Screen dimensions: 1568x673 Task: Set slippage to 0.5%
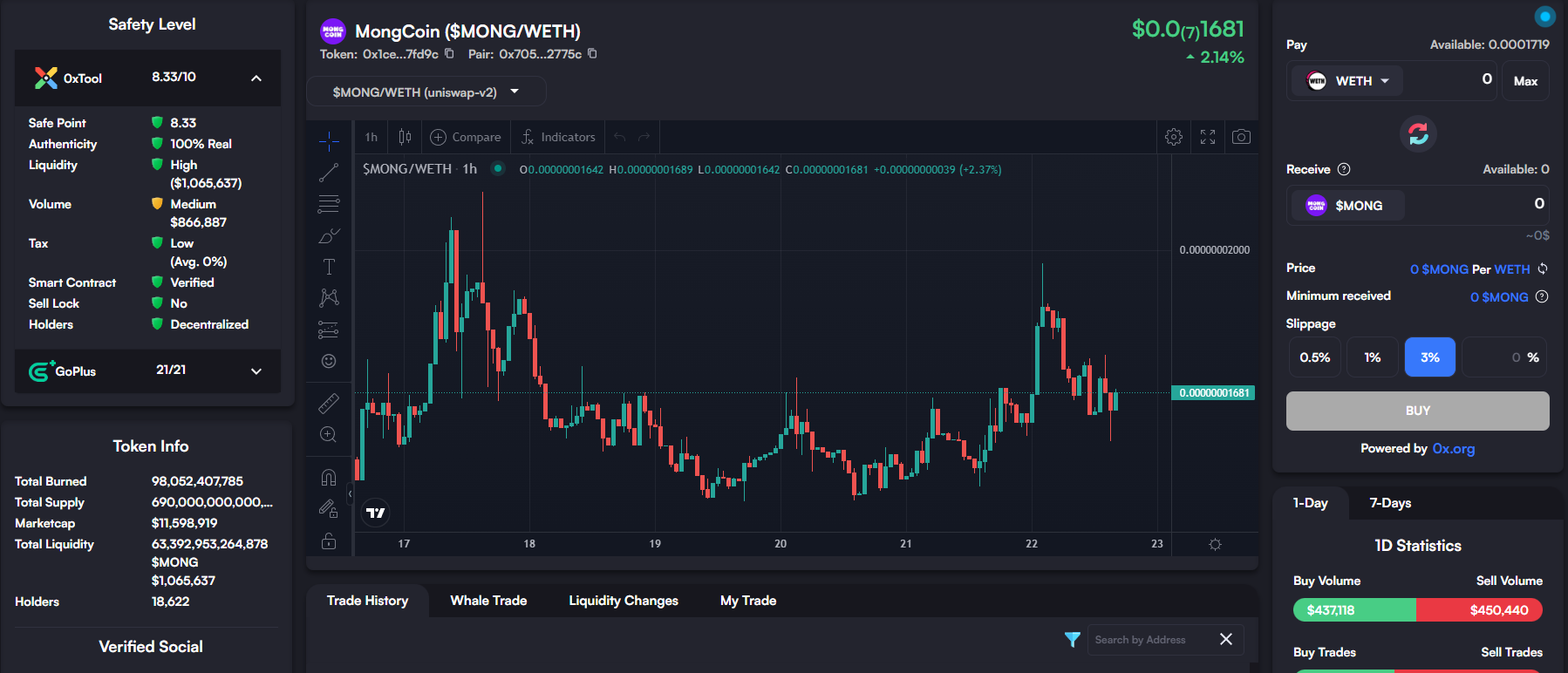[x=1315, y=357]
